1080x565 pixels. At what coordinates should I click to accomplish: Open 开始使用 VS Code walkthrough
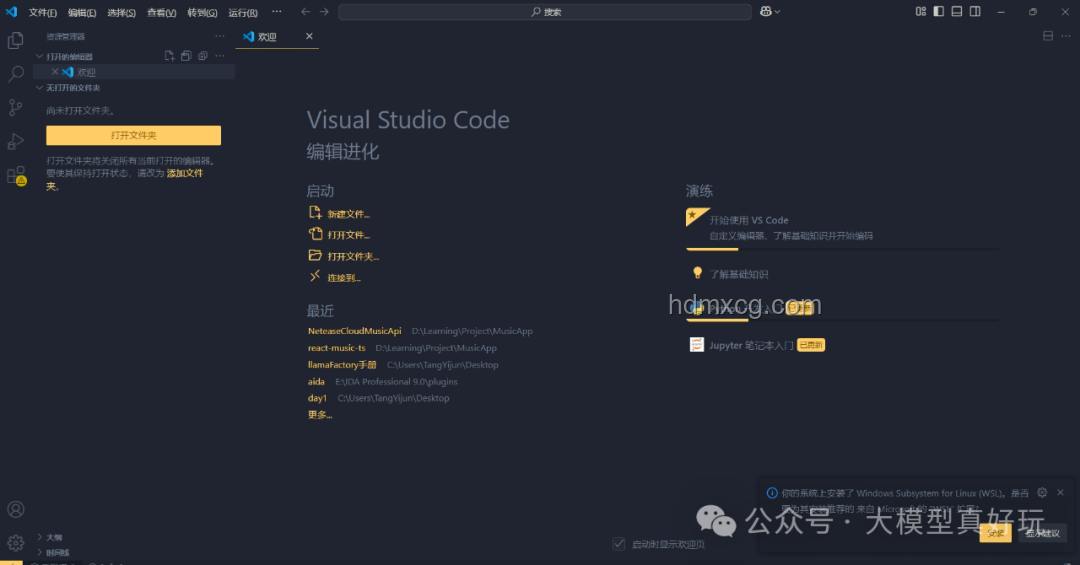[x=842, y=227]
